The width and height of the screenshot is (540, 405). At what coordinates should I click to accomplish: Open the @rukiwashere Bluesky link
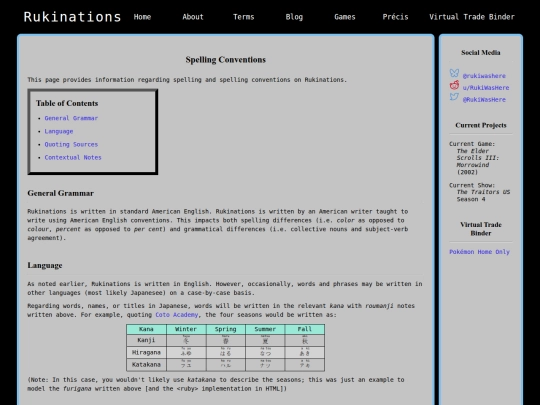click(484, 76)
